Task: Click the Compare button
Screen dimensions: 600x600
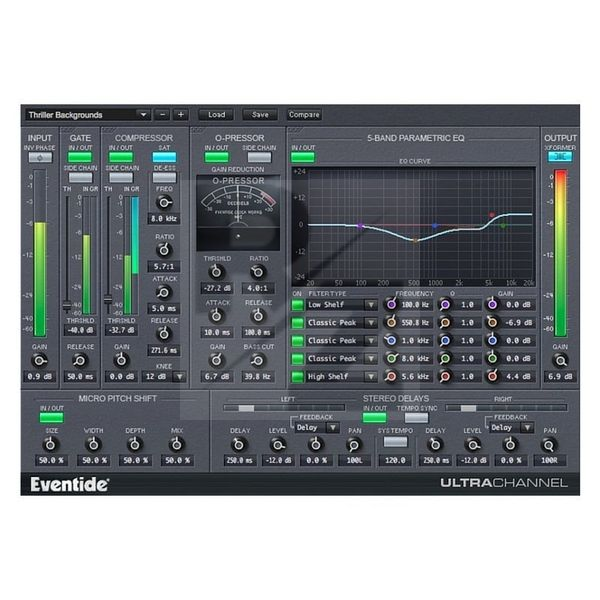Action: (304, 114)
